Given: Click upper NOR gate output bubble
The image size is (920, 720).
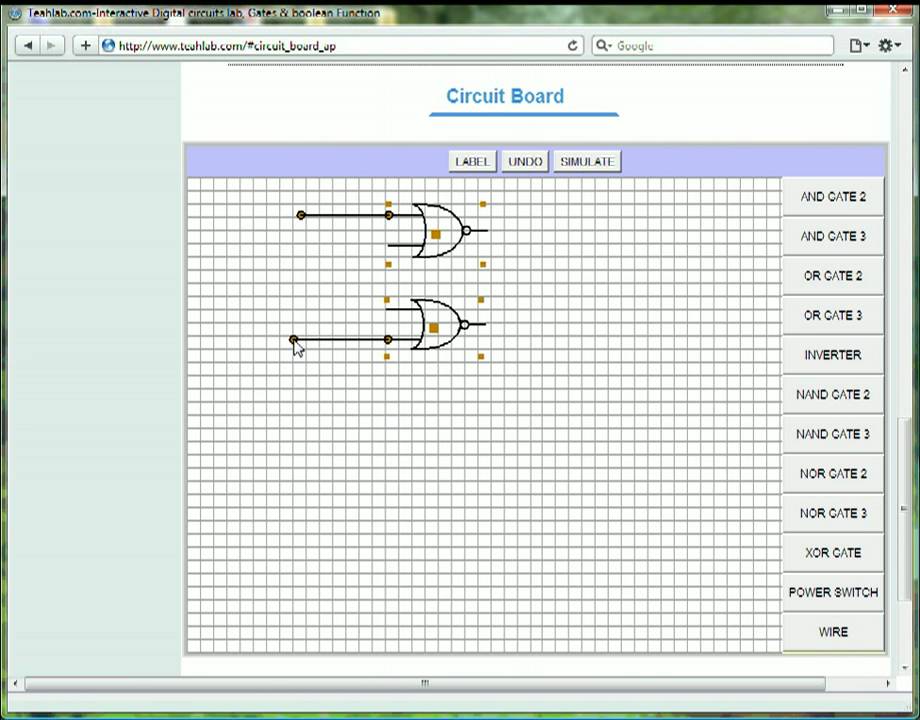Looking at the screenshot, I should (x=466, y=231).
